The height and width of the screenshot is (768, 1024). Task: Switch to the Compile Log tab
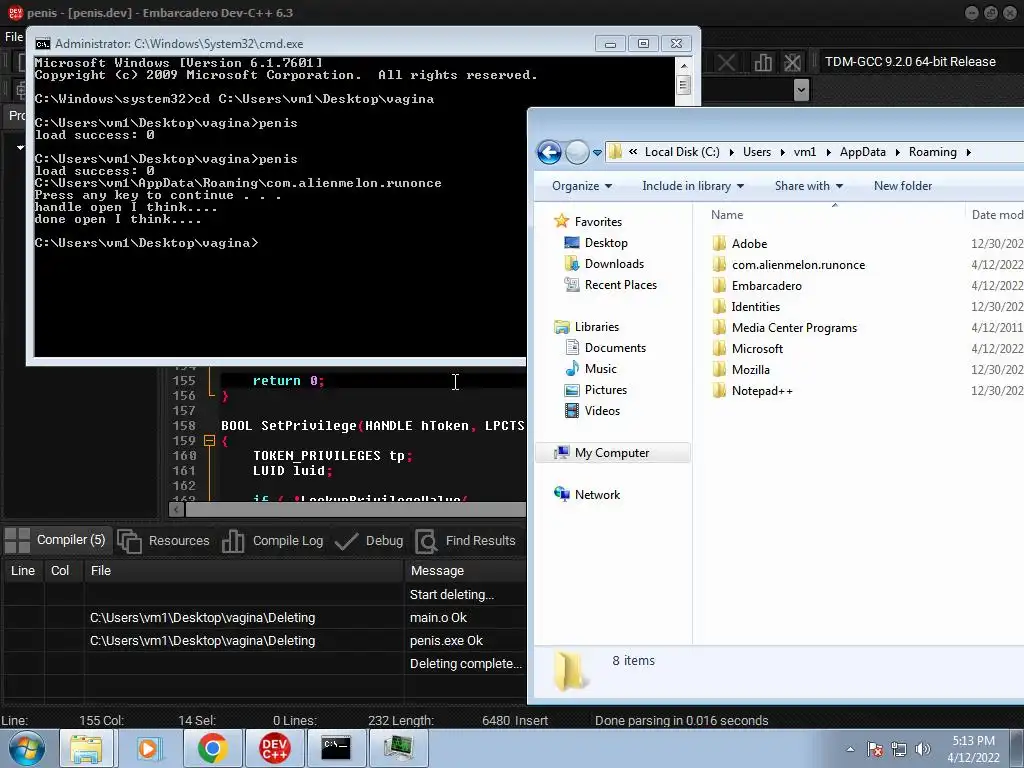tap(272, 541)
